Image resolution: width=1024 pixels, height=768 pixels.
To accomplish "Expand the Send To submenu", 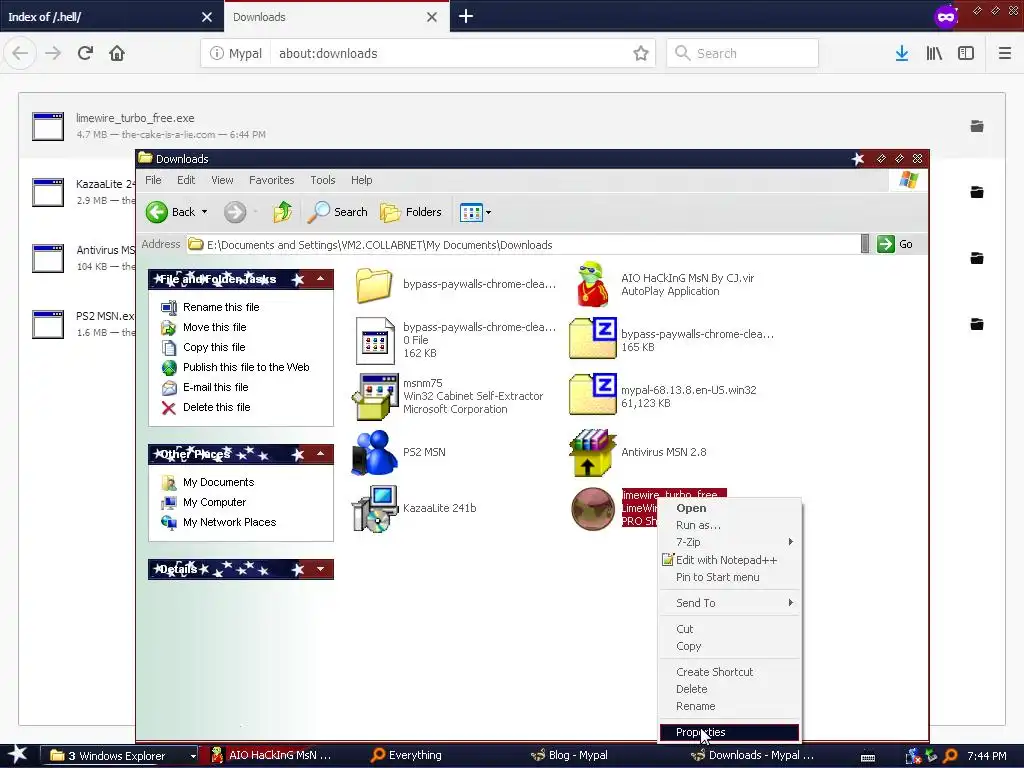I will (x=790, y=602).
